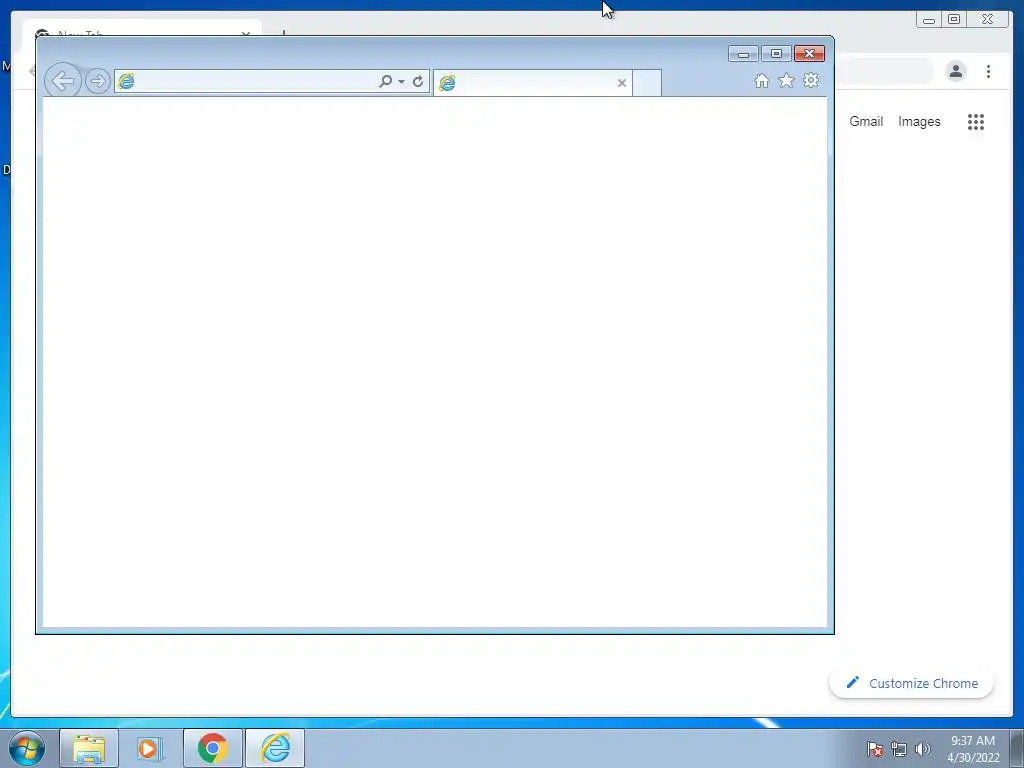
Task: Open Internet Explorer Favorites star
Action: (786, 80)
